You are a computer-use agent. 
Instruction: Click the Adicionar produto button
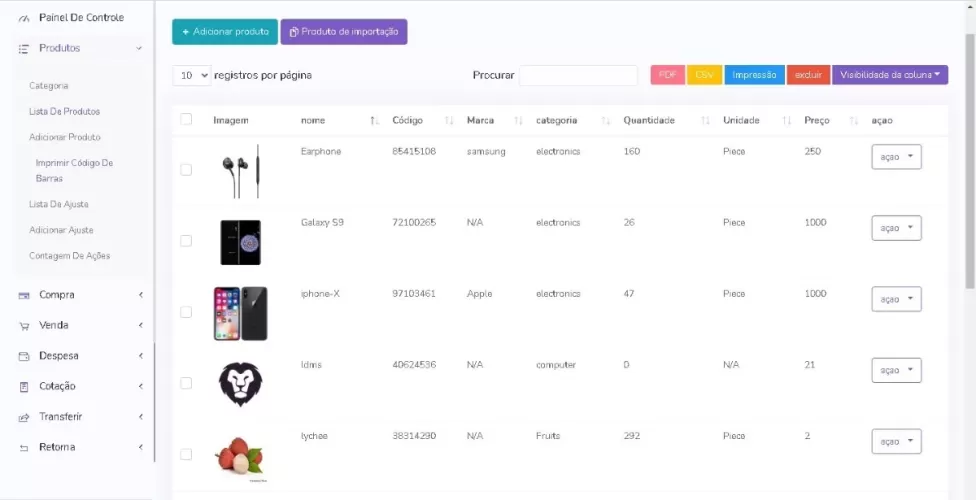coord(225,32)
